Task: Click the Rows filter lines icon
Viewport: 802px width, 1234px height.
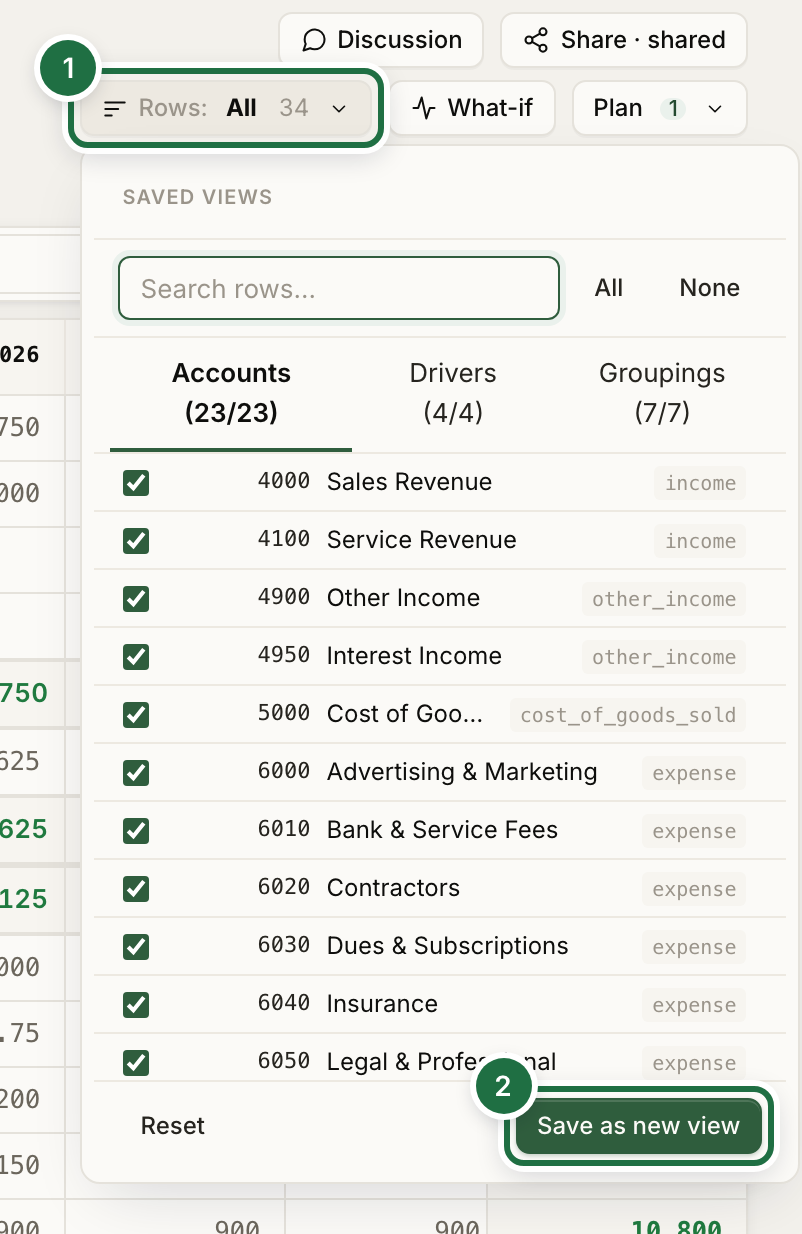Action: click(115, 108)
